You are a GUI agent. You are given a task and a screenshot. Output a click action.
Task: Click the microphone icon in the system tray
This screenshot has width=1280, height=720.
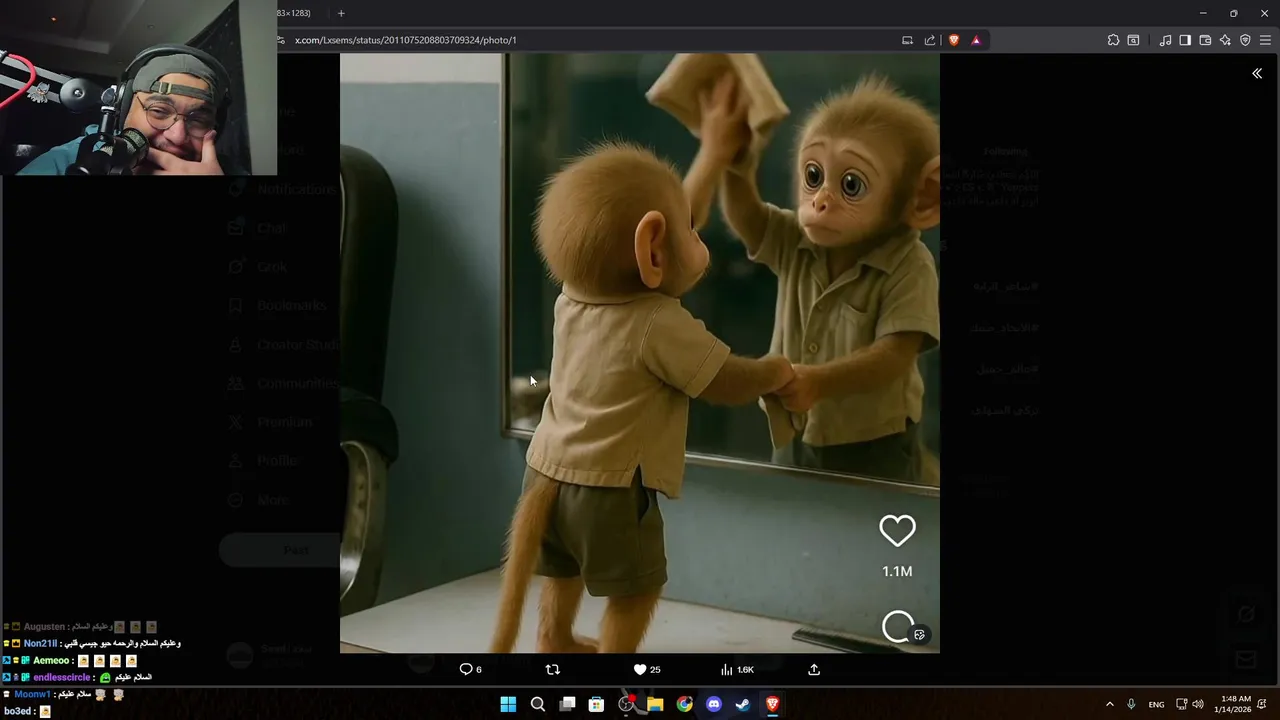tap(1131, 704)
